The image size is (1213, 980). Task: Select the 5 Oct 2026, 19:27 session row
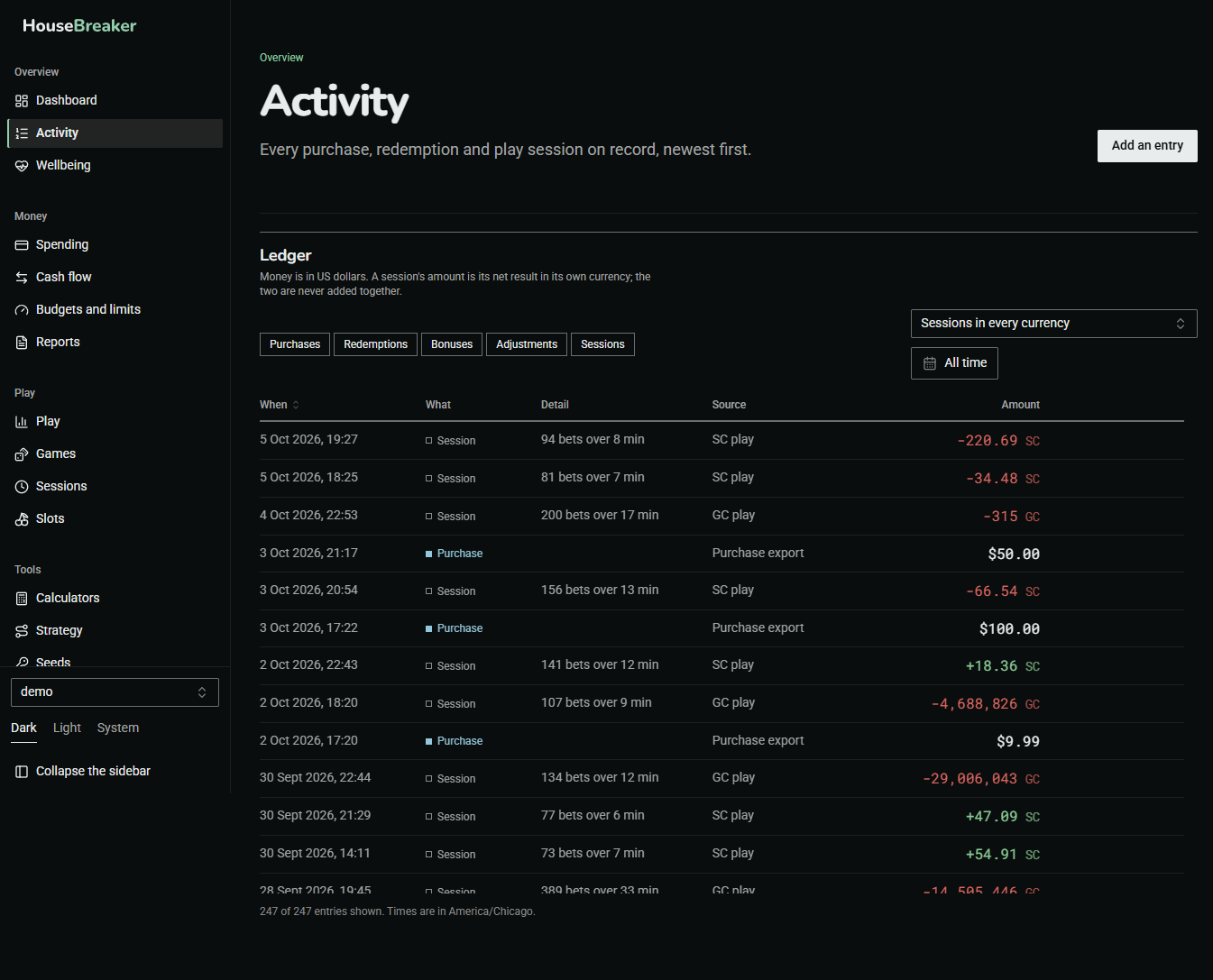(721, 440)
